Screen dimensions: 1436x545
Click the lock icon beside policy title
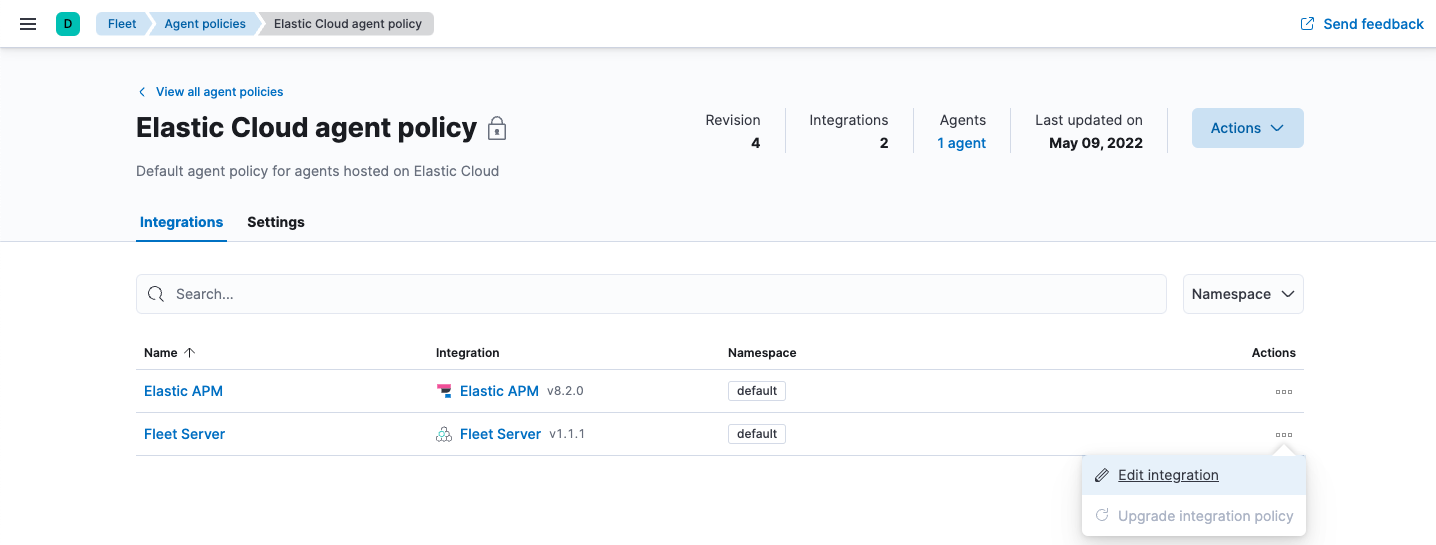497,129
